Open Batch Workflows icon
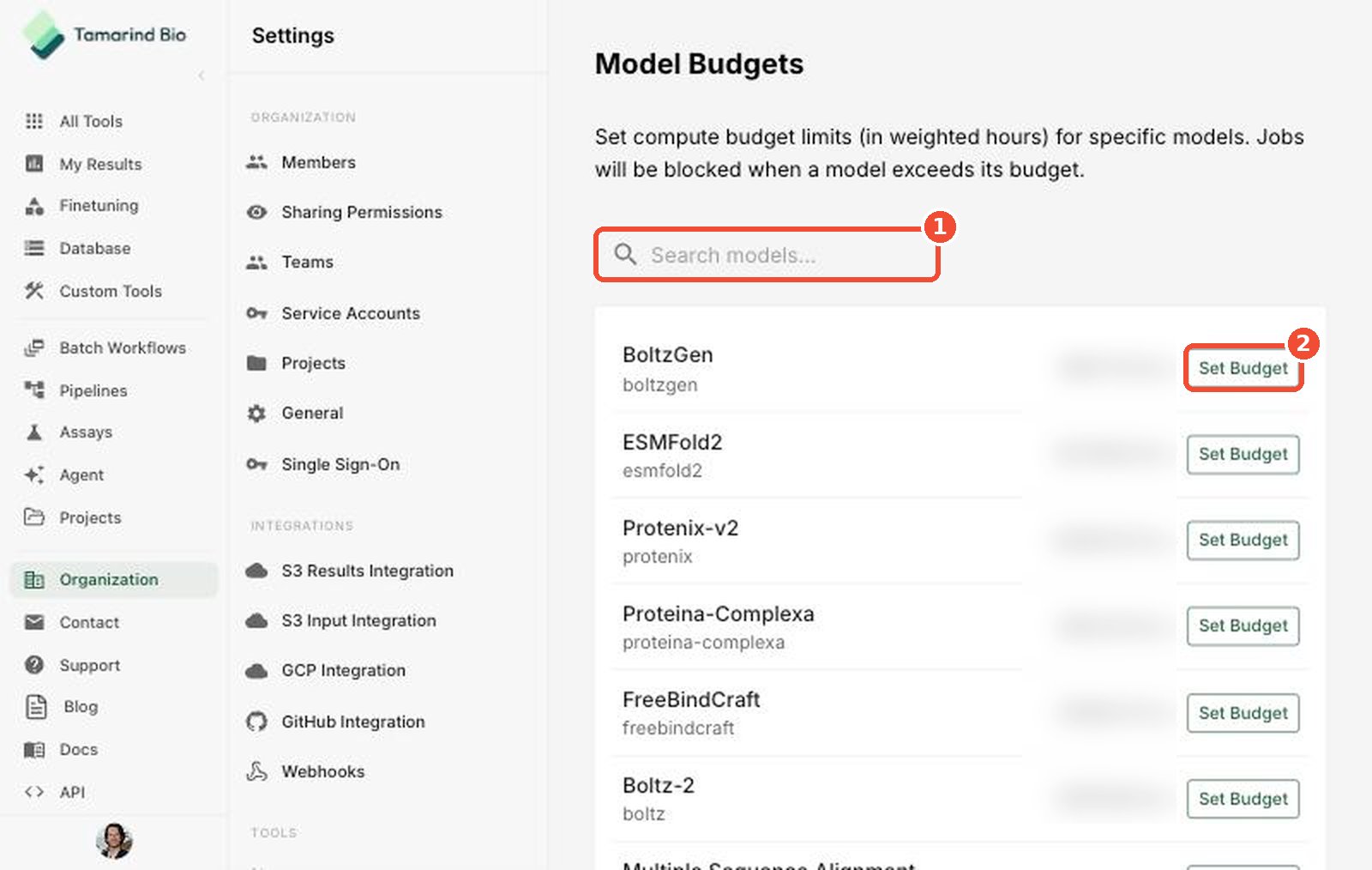 pos(34,347)
